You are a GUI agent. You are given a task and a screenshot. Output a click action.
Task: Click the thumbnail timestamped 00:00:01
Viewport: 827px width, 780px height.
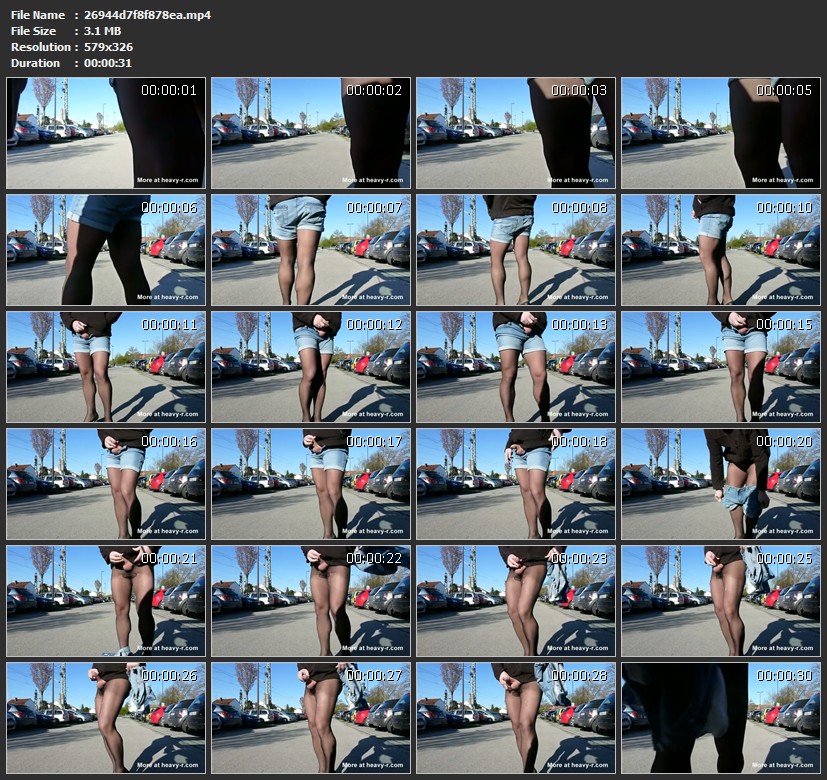point(106,133)
